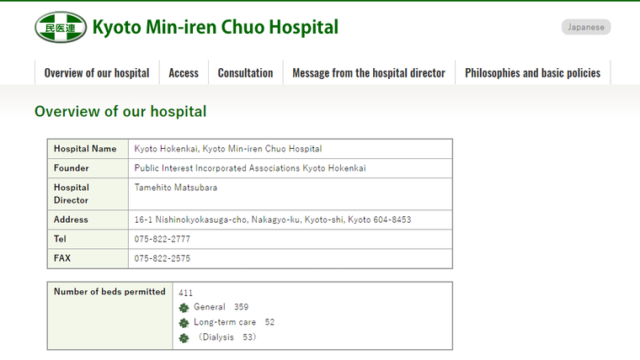Click the address text in Nakagyo-ku
The image size is (640, 360).
273,220
